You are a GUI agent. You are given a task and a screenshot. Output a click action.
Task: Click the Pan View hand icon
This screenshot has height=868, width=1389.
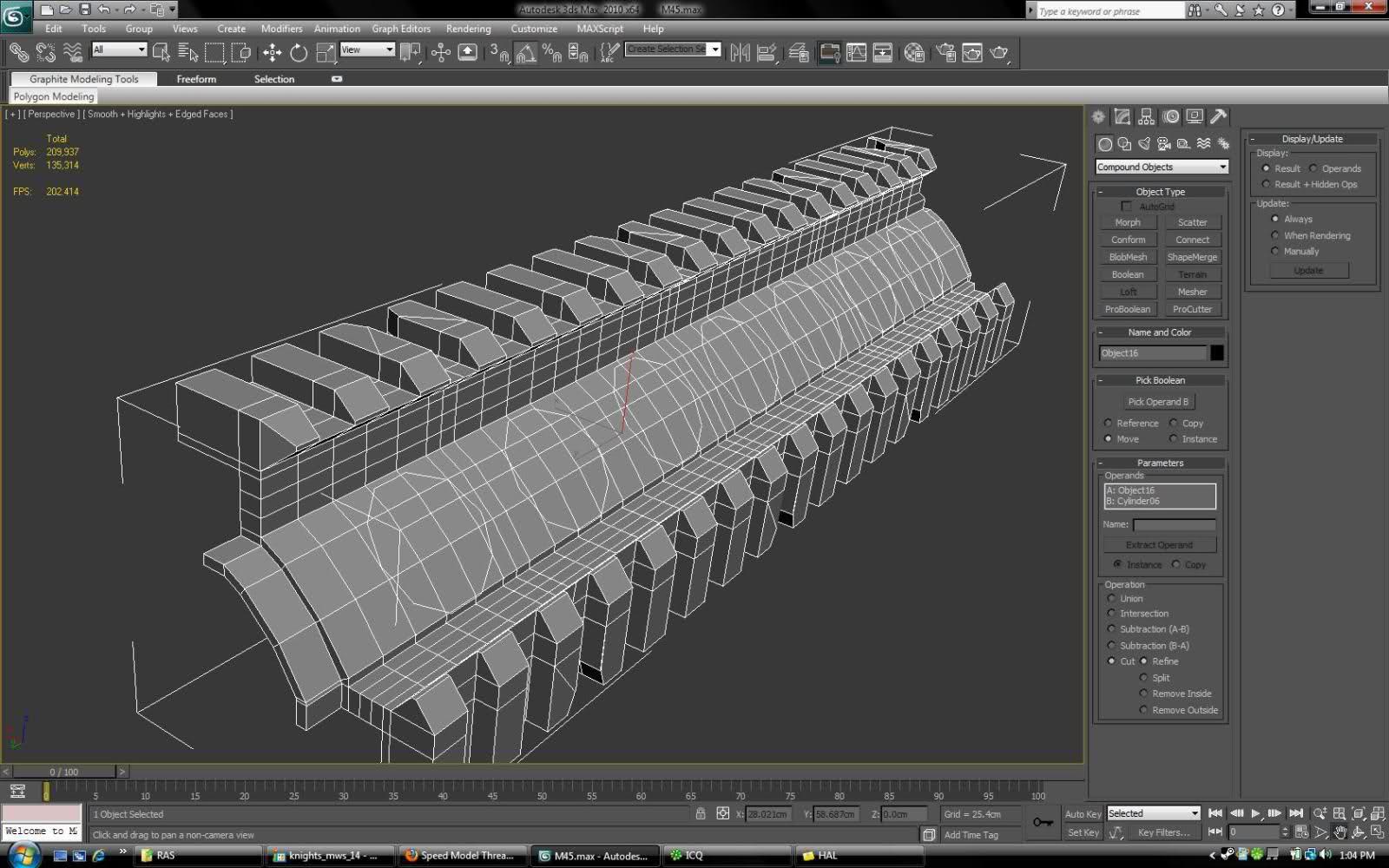point(1340,832)
